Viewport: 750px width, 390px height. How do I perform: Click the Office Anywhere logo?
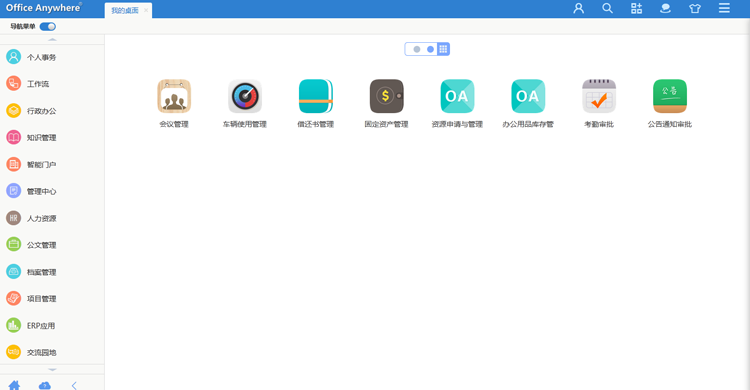pyautogui.click(x=44, y=8)
